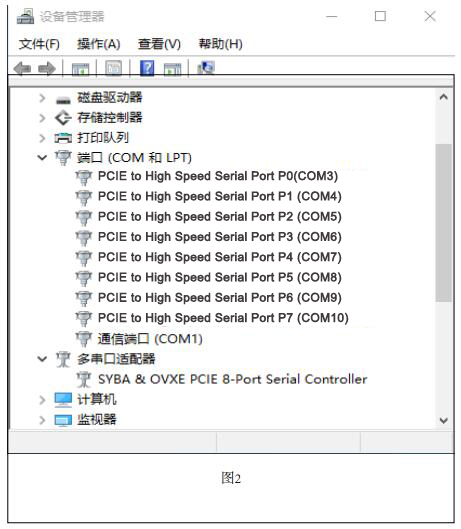Image resolution: width=461 pixels, height=529 pixels.
Task: Click the scan for hardware changes icon
Action: point(206,68)
